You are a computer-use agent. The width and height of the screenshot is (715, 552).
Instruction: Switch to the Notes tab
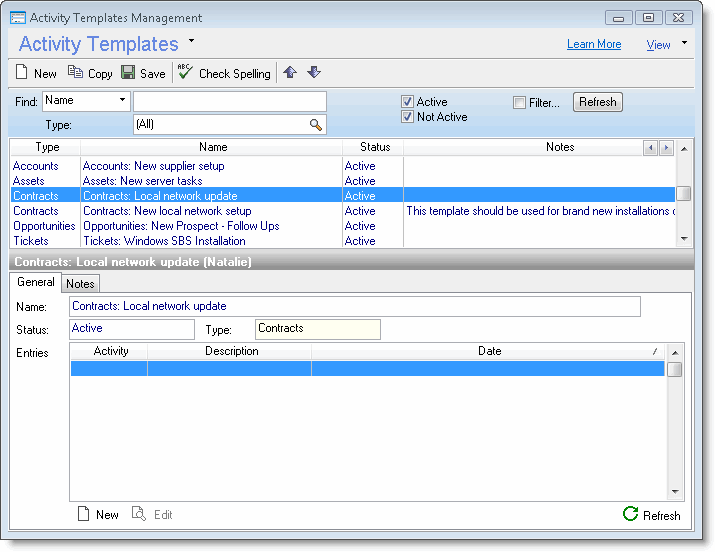pyautogui.click(x=80, y=284)
